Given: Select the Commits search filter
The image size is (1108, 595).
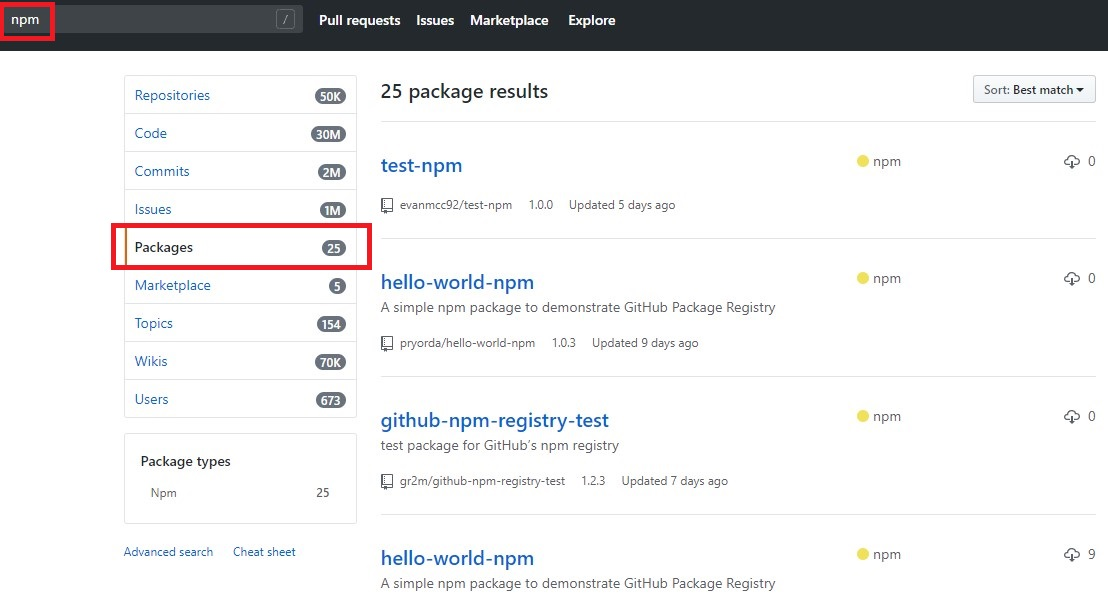Looking at the screenshot, I should pyautogui.click(x=240, y=172).
